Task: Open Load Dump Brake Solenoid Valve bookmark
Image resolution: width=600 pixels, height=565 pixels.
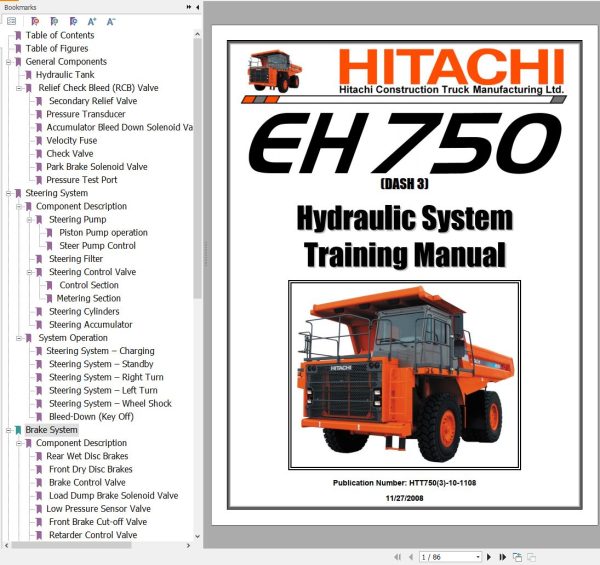Action: coord(114,495)
